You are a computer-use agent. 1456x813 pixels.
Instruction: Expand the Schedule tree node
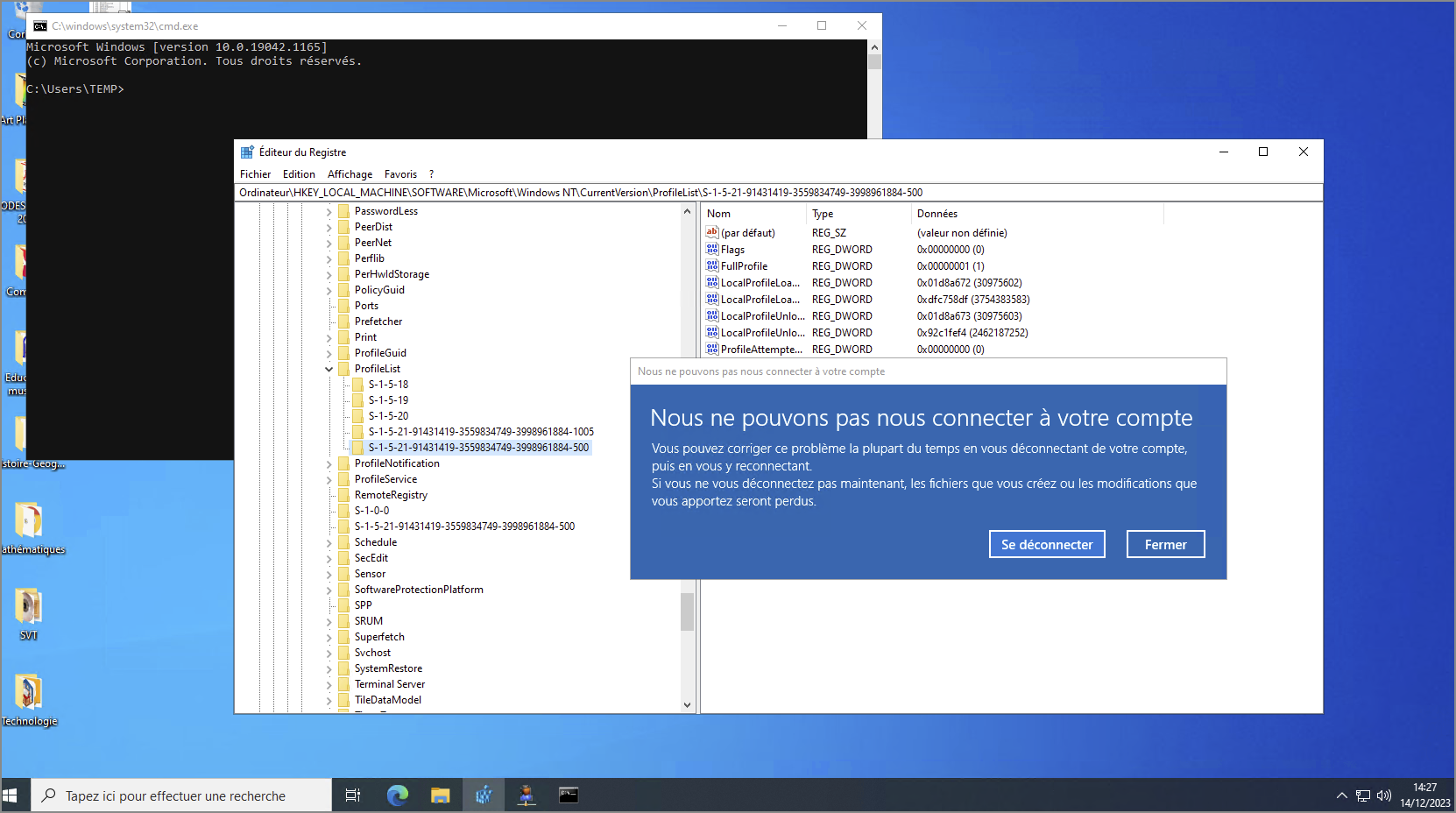point(329,542)
